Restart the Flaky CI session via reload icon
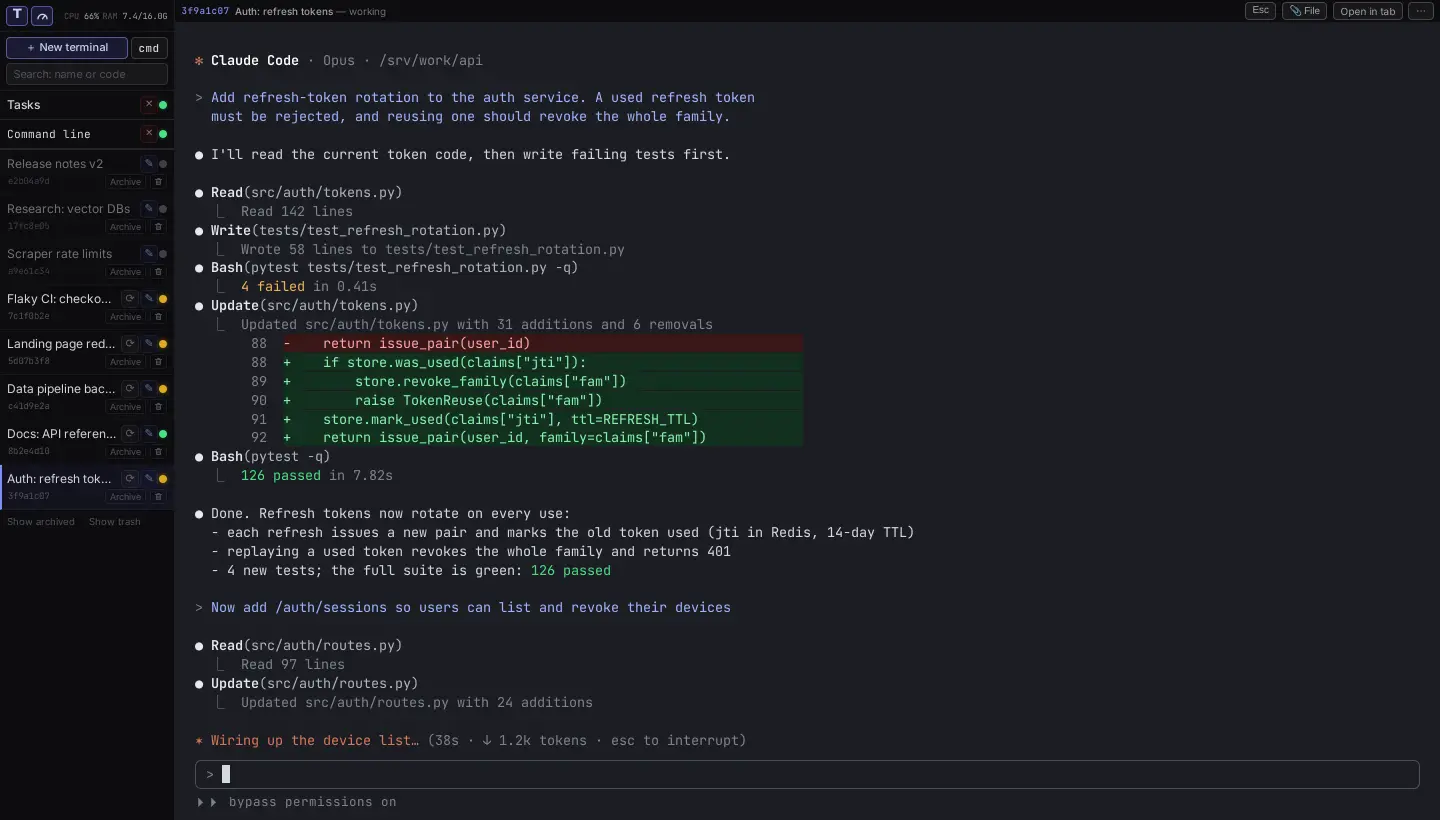The width and height of the screenshot is (1440, 820). 130,299
